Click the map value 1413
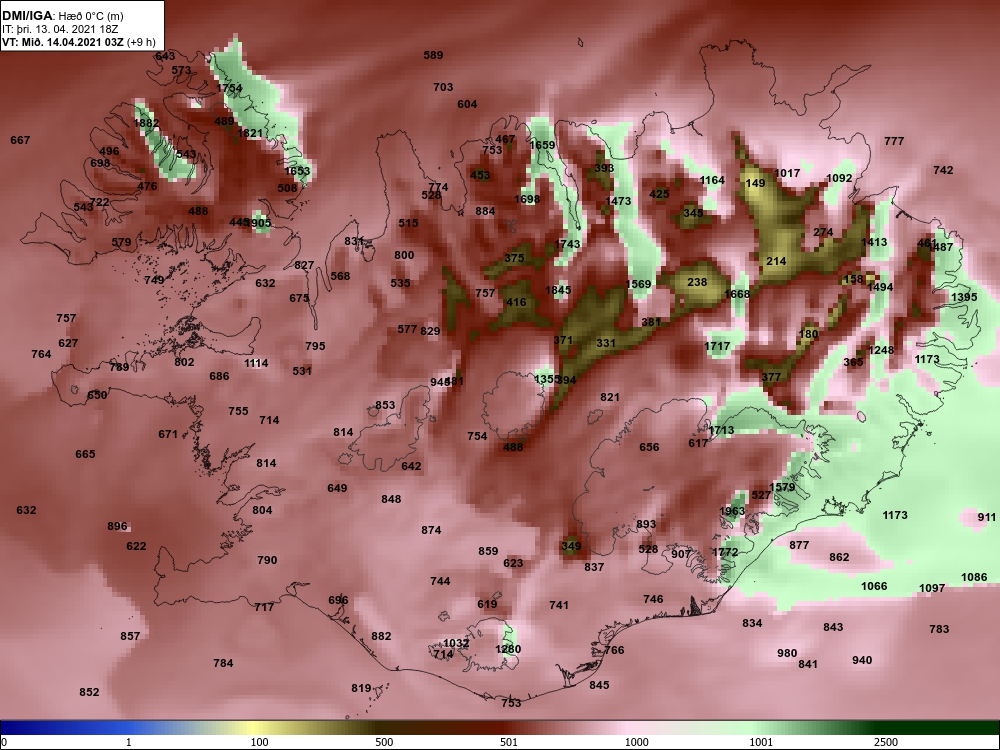The height and width of the screenshot is (750, 1000). point(874,242)
